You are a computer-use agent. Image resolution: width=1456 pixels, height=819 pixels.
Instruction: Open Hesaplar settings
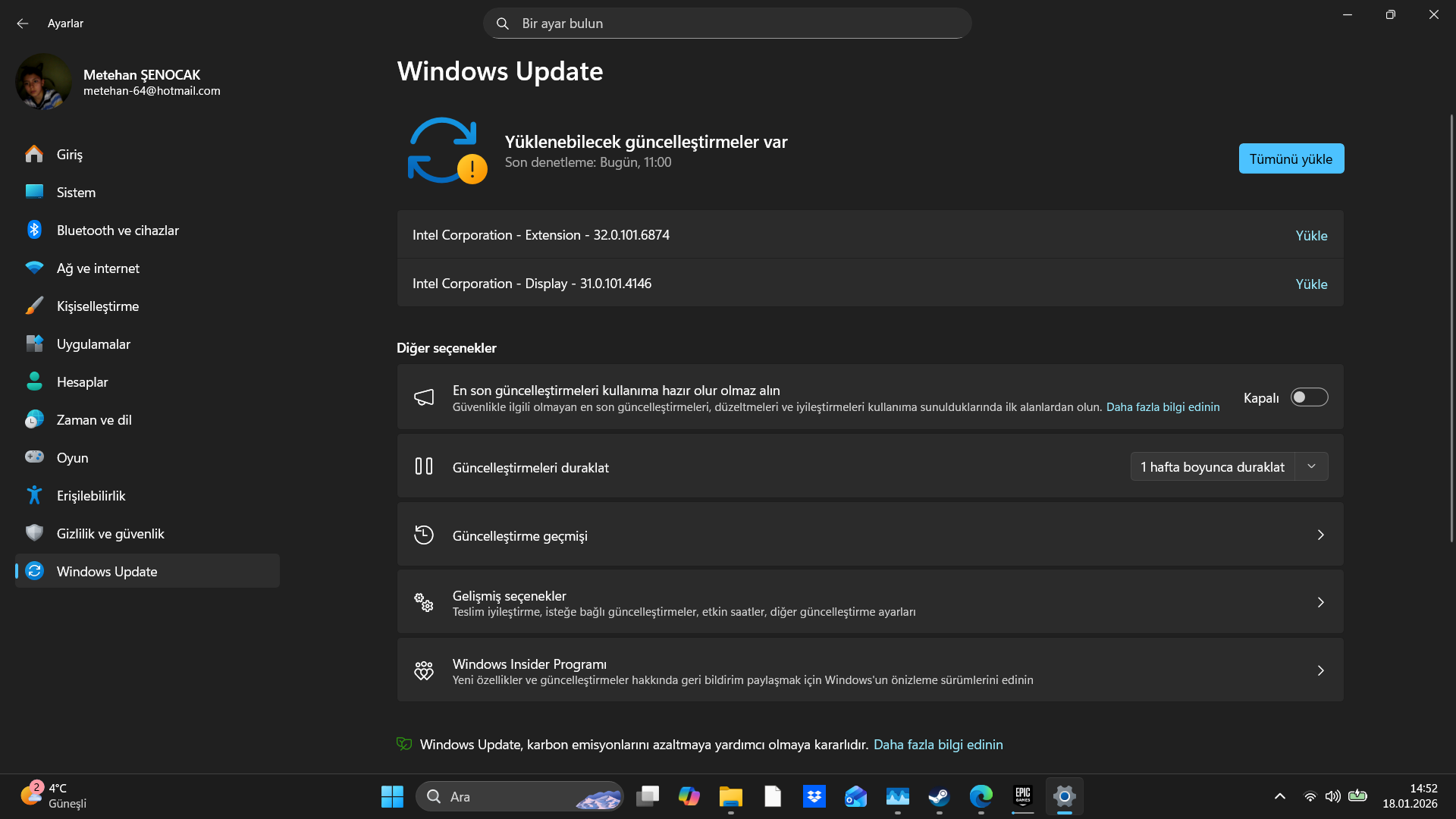coord(147,381)
